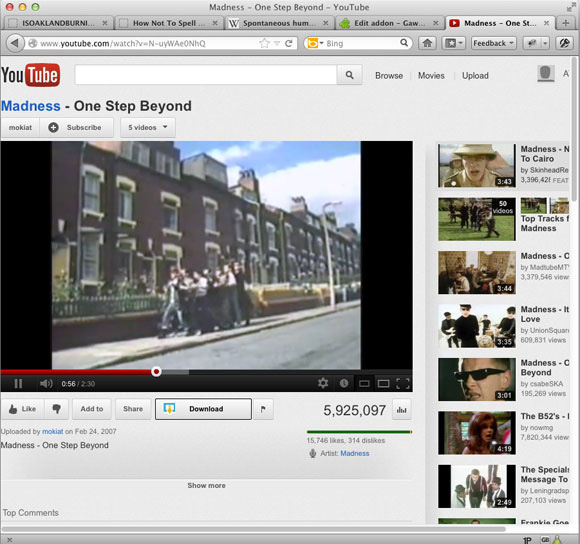Open a new browser tab plus button

(566, 23)
